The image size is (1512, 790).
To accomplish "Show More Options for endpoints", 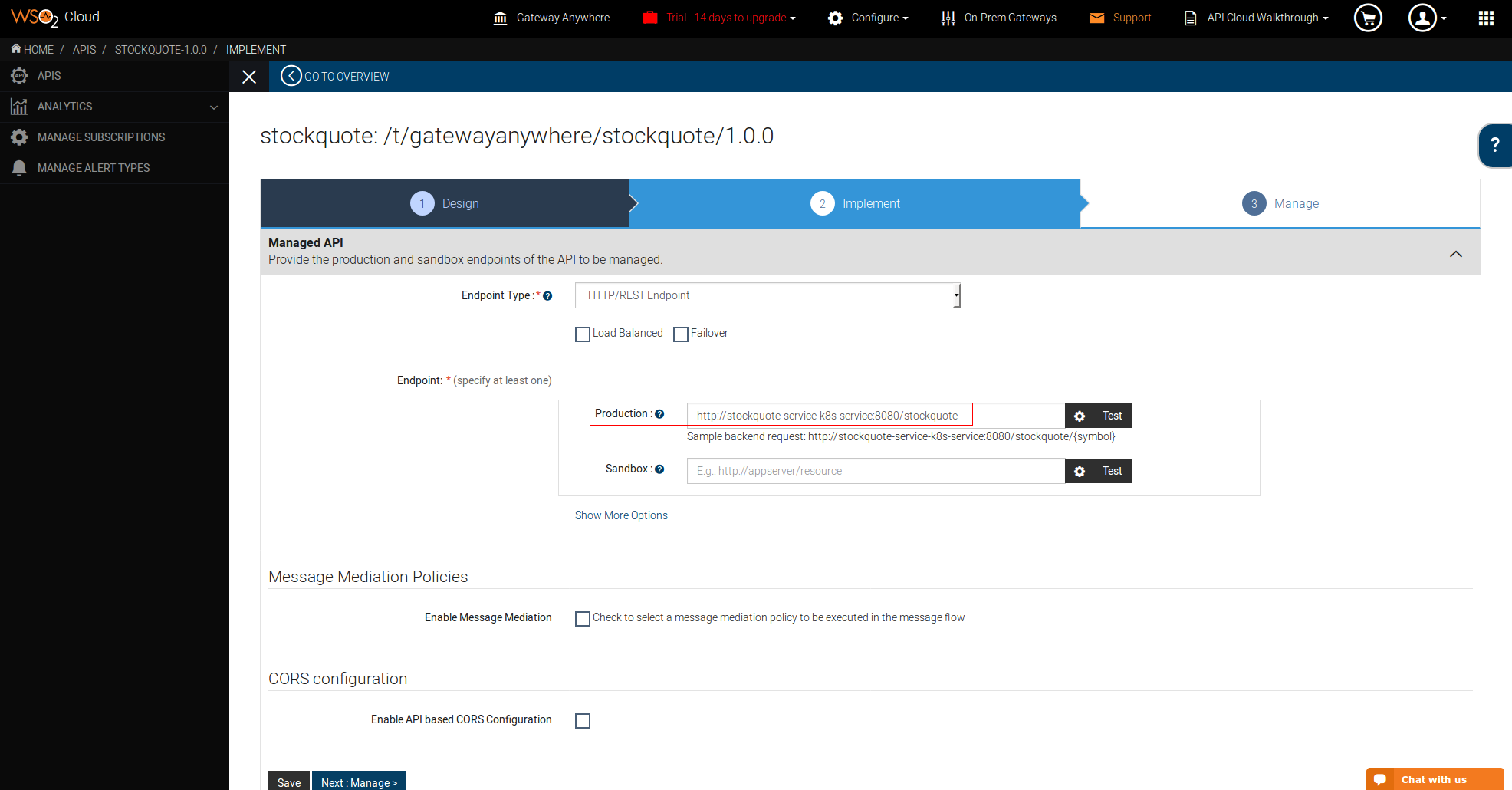I will [621, 515].
